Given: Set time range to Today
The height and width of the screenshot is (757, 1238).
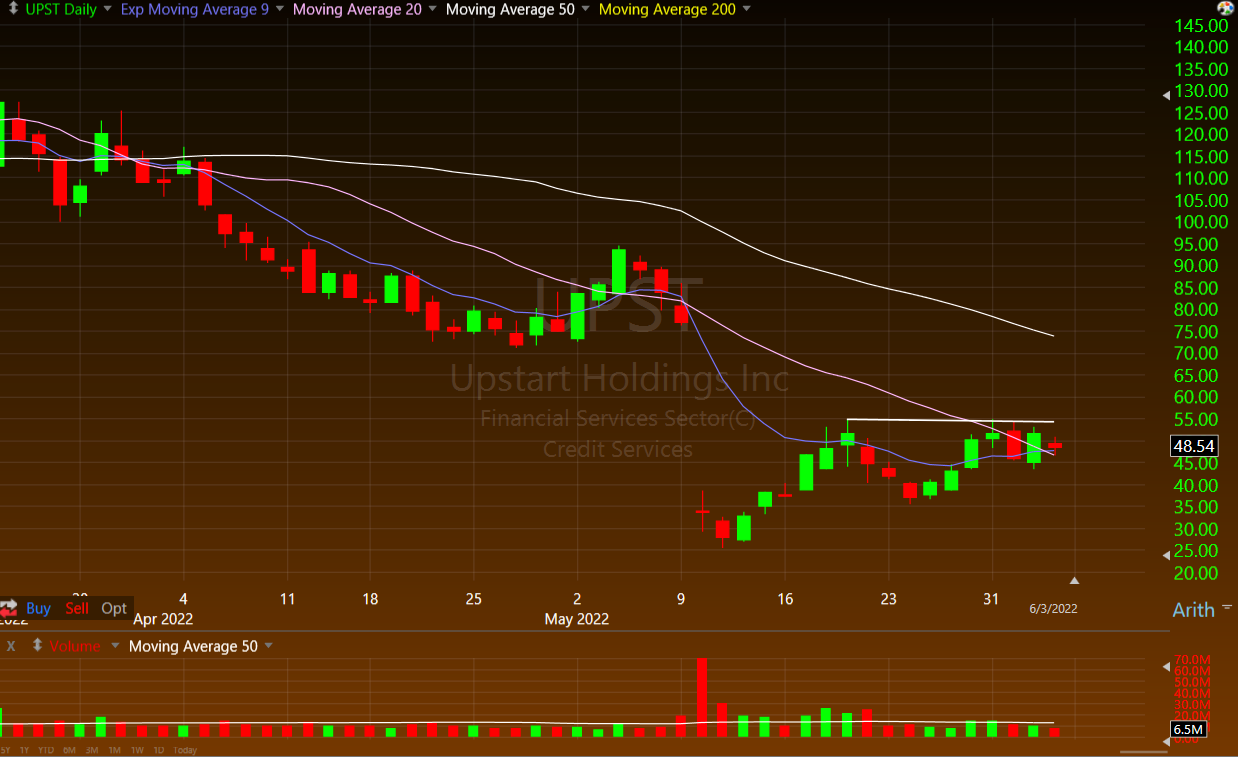Looking at the screenshot, I should click(x=185, y=750).
